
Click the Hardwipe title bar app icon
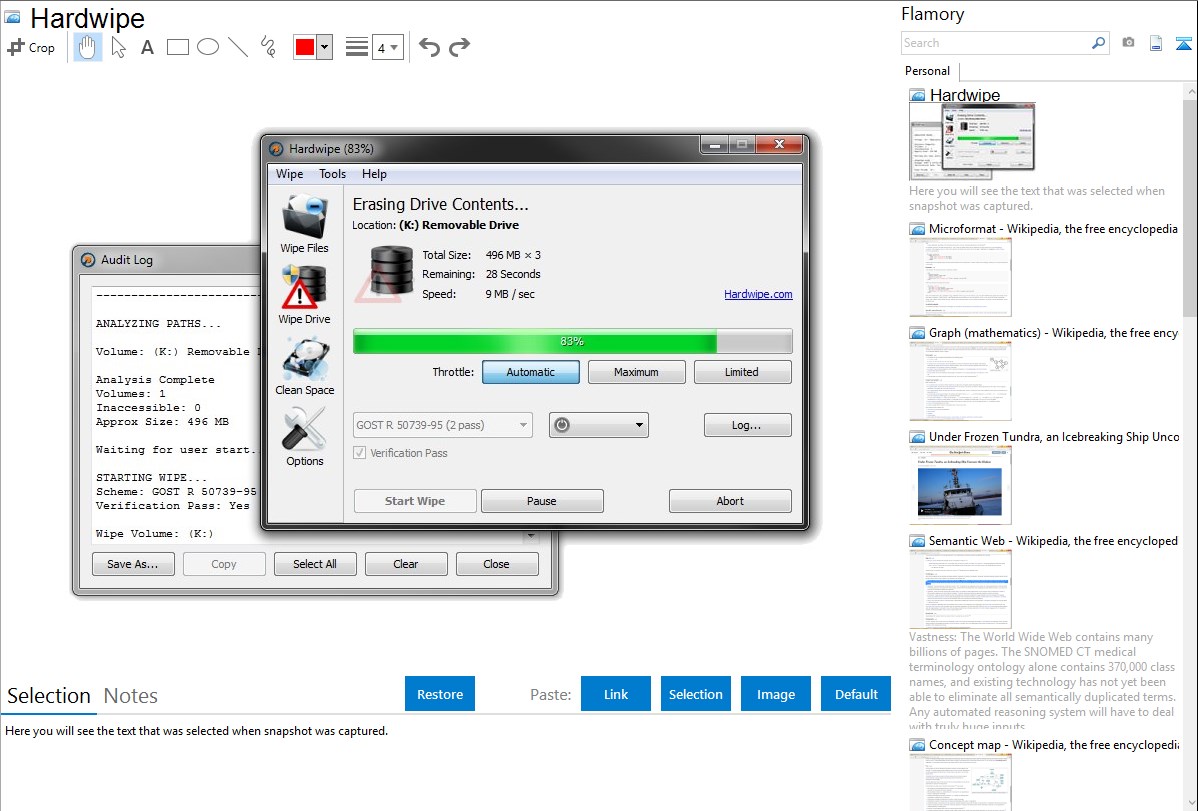[x=276, y=148]
